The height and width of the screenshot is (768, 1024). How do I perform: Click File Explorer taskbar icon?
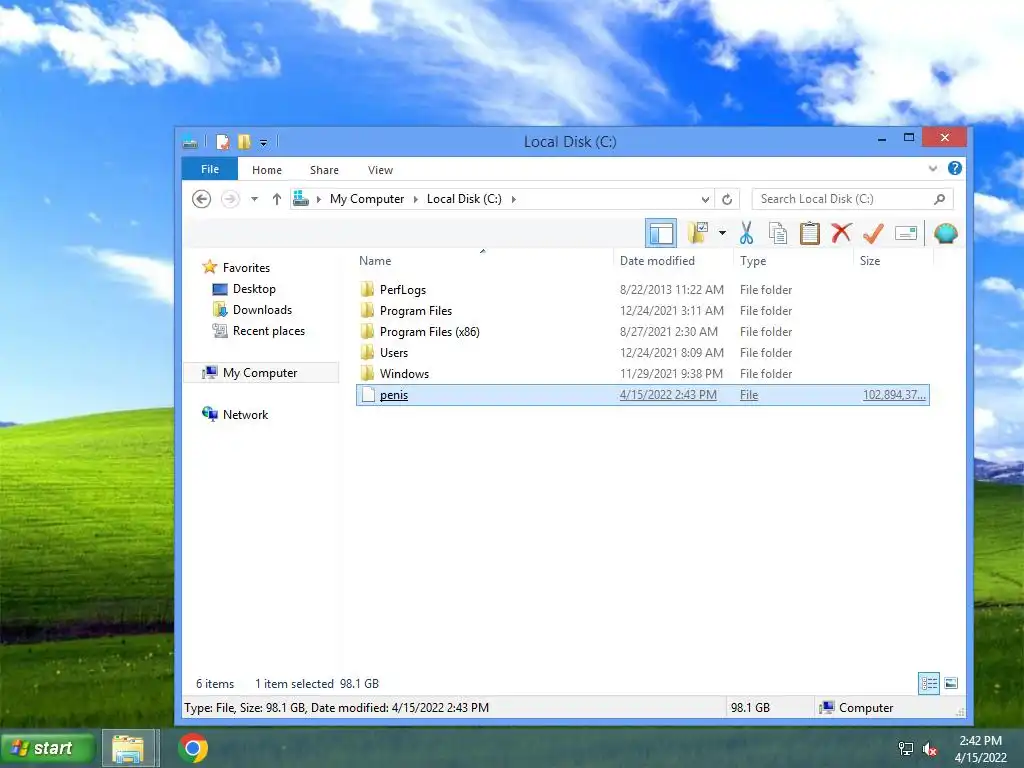click(x=129, y=748)
